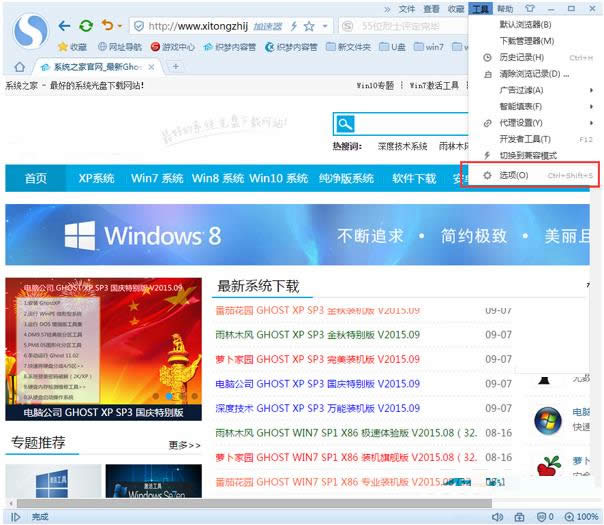Open the XP系统 navigation tab

[96, 178]
